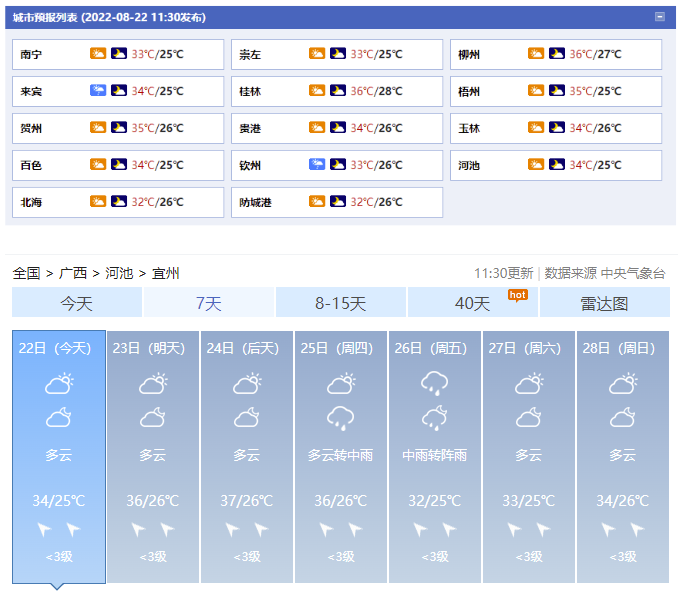Click the wind direction arrow under 22日
The width and height of the screenshot is (684, 596).
(x=45, y=529)
